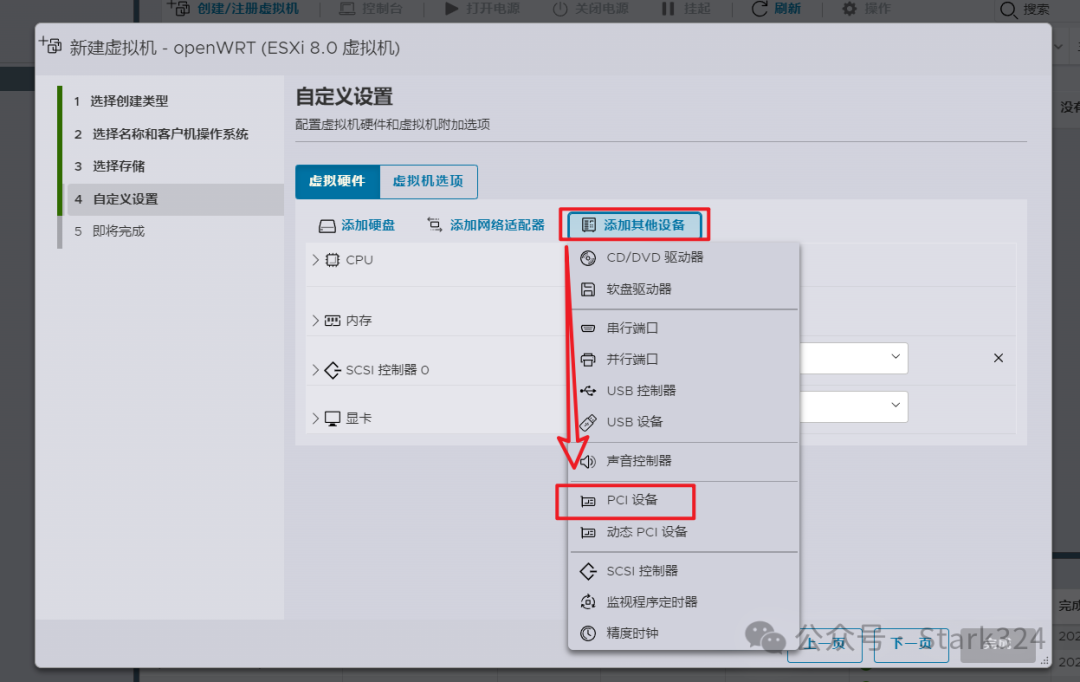
Task: Click the video card monitor icon
Action: click(333, 418)
